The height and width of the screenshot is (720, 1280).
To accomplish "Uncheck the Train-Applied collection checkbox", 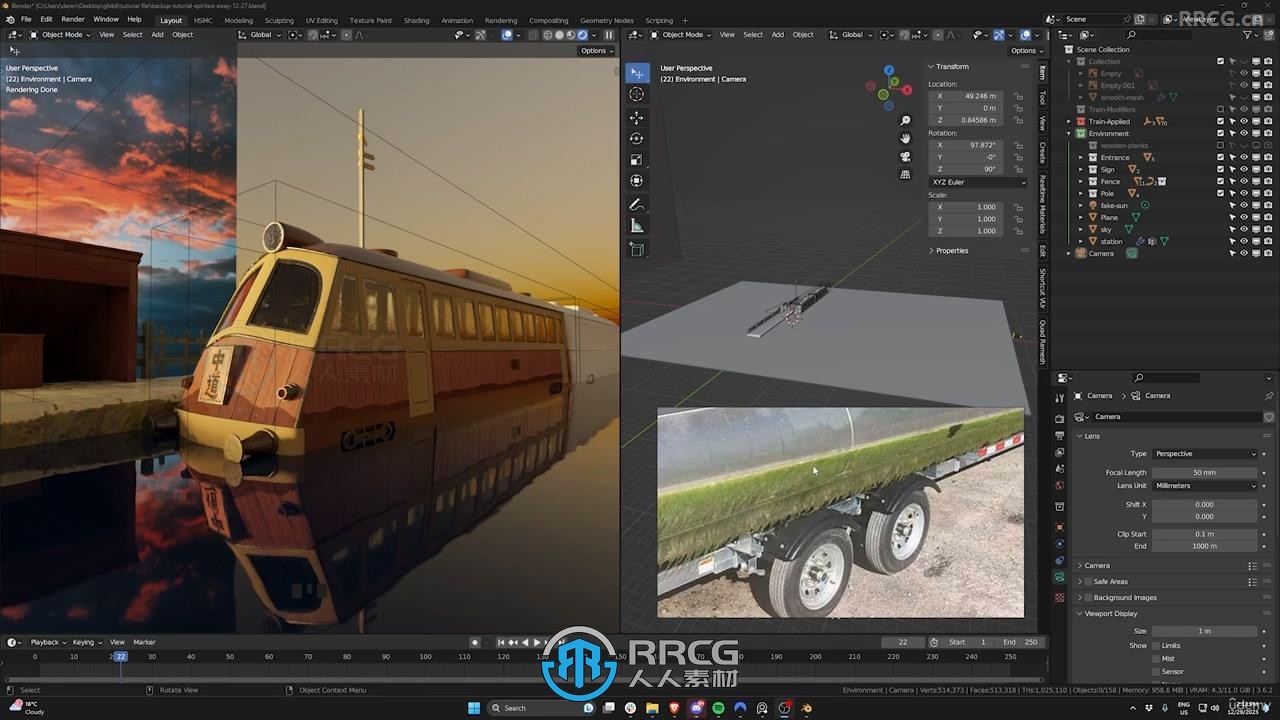I will [1220, 121].
